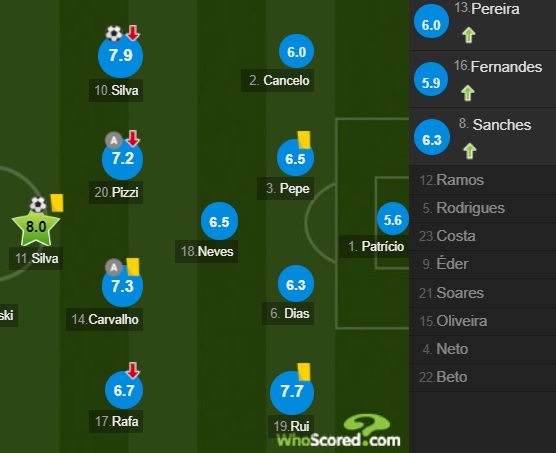The width and height of the screenshot is (556, 453).
Task: Click the goal ball icon above 11.Silva
Action: (x=38, y=205)
